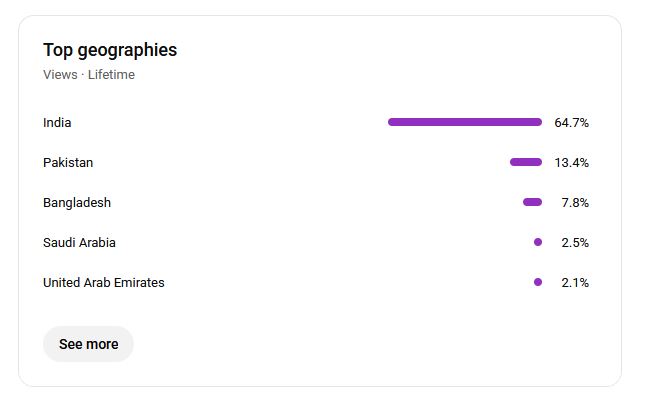Click the Top geographies heading
The width and height of the screenshot is (645, 405).
click(110, 50)
